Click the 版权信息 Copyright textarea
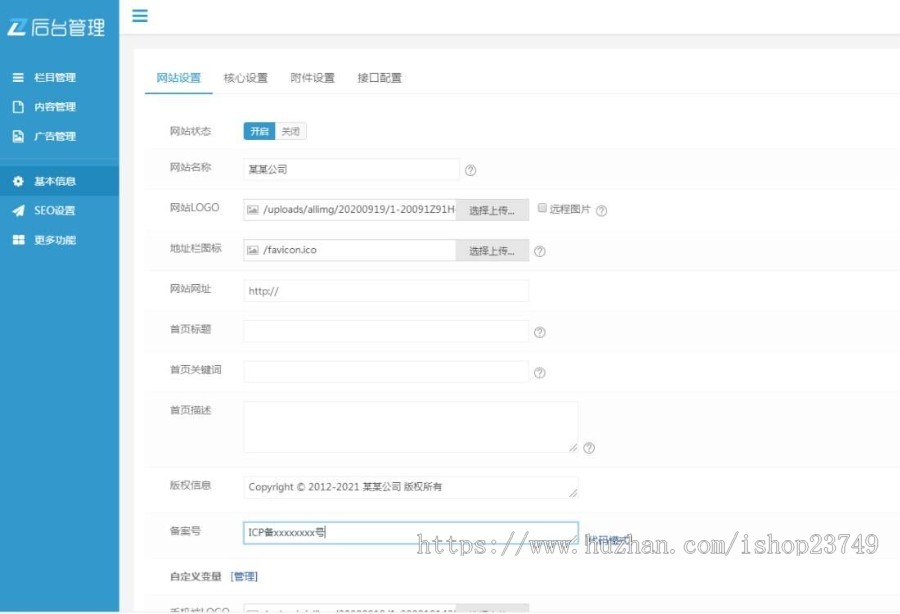The width and height of the screenshot is (900, 614). [410, 487]
